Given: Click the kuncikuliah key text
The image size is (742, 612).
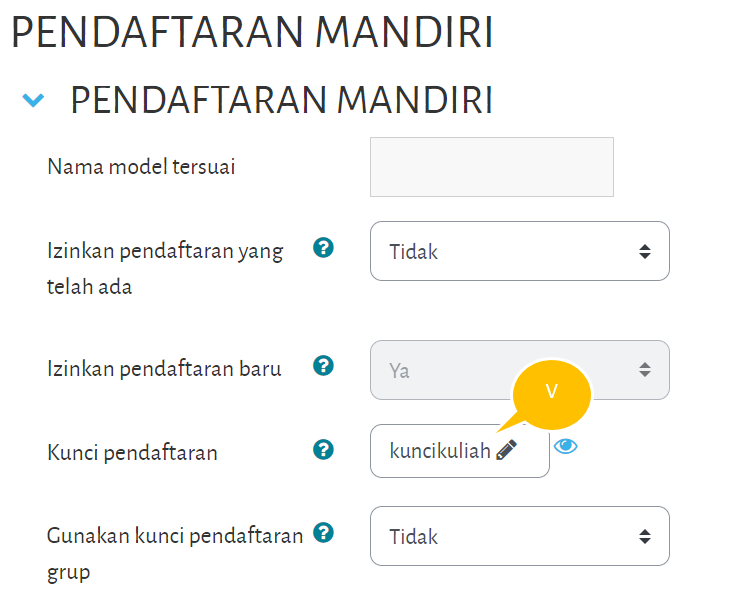Looking at the screenshot, I should [x=440, y=451].
